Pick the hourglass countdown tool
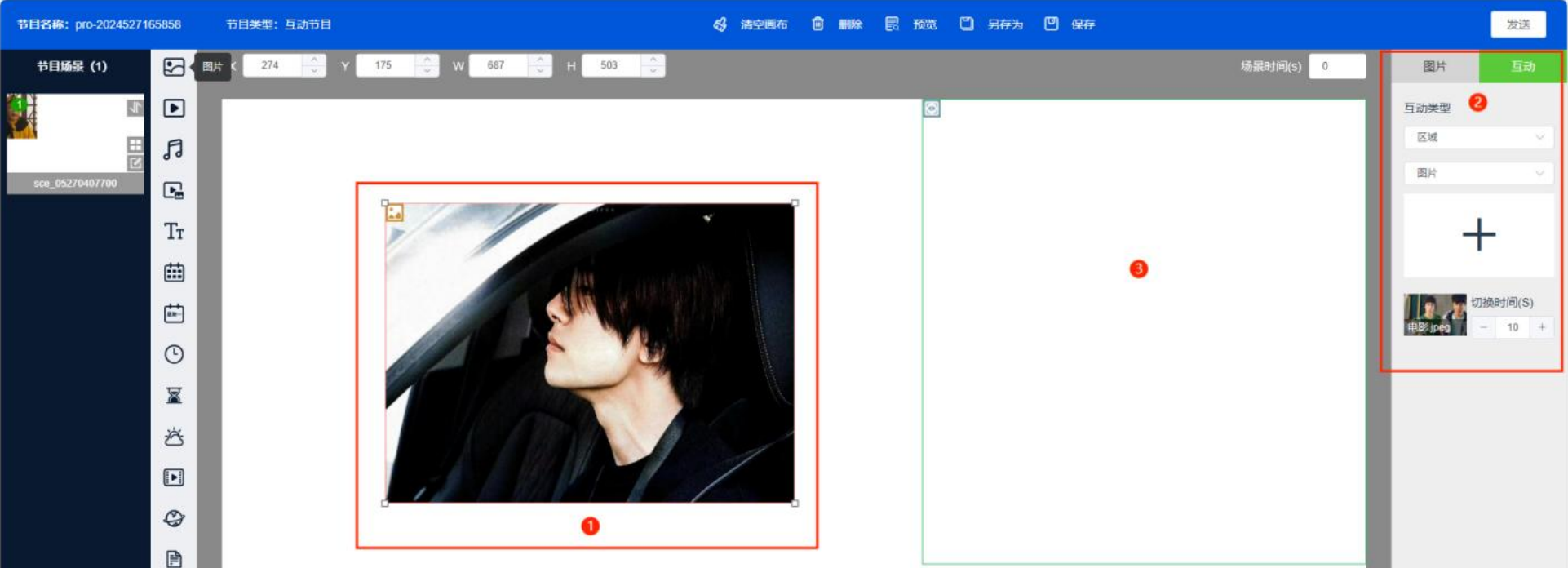 click(x=174, y=396)
